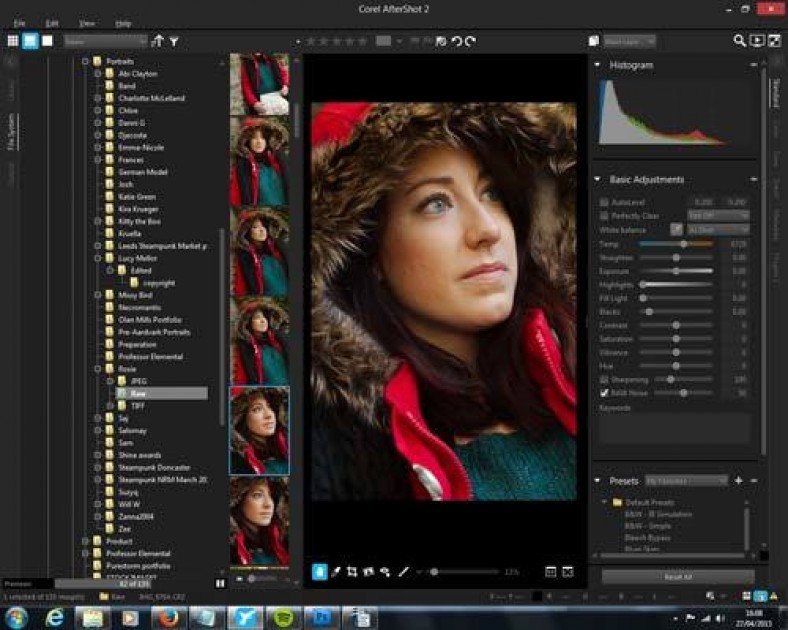Select the crop tool in bottom toolbar

click(x=352, y=571)
